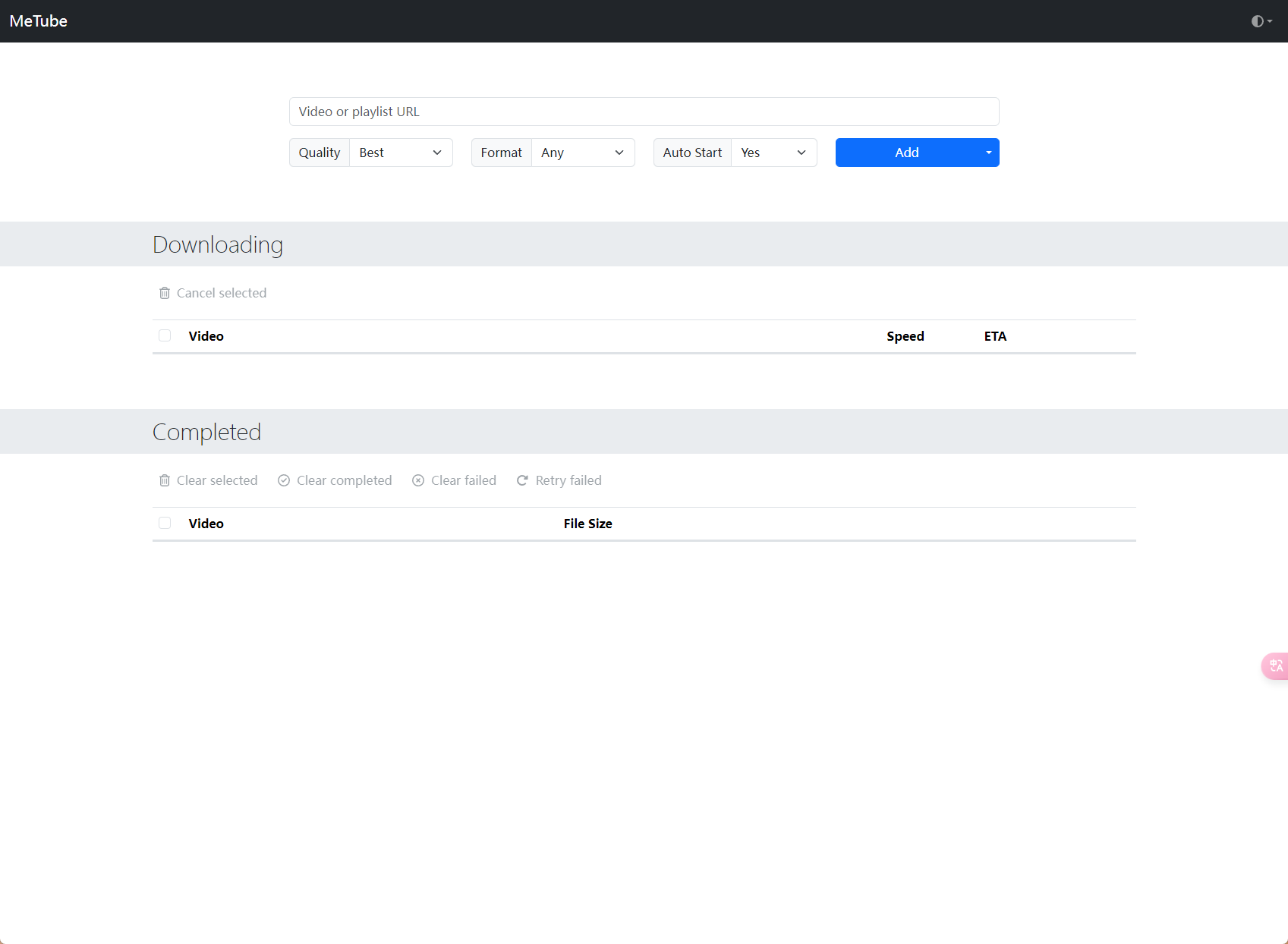Click the translate floating icon at right edge
This screenshot has height=944, width=1288.
click(1276, 666)
